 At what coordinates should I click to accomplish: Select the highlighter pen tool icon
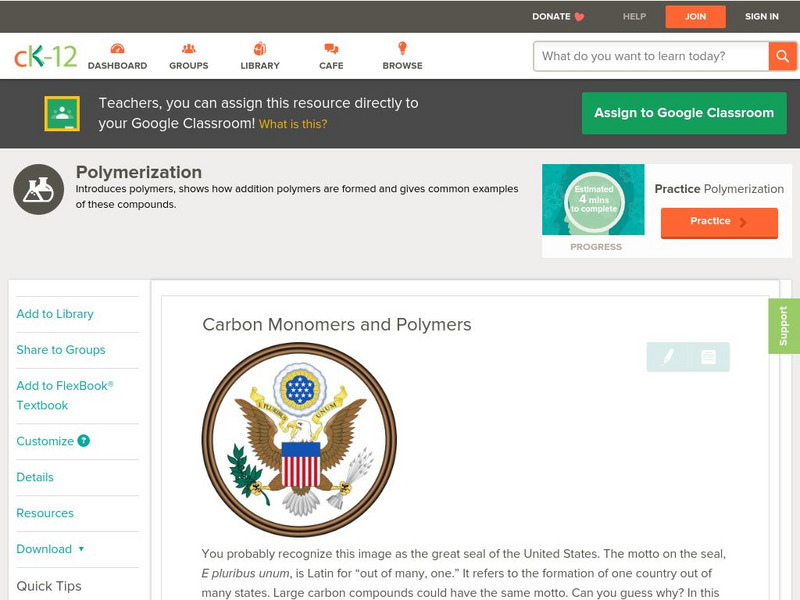point(668,357)
